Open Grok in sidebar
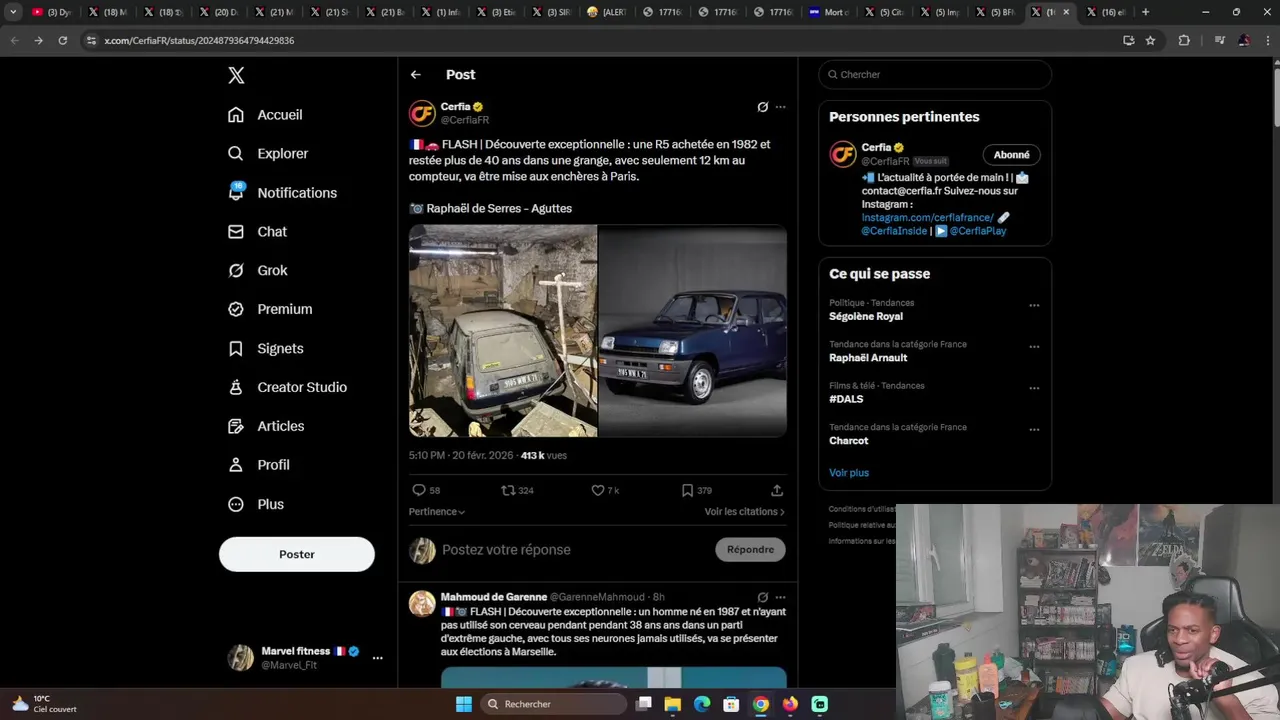Image resolution: width=1280 pixels, height=720 pixels. click(258, 271)
